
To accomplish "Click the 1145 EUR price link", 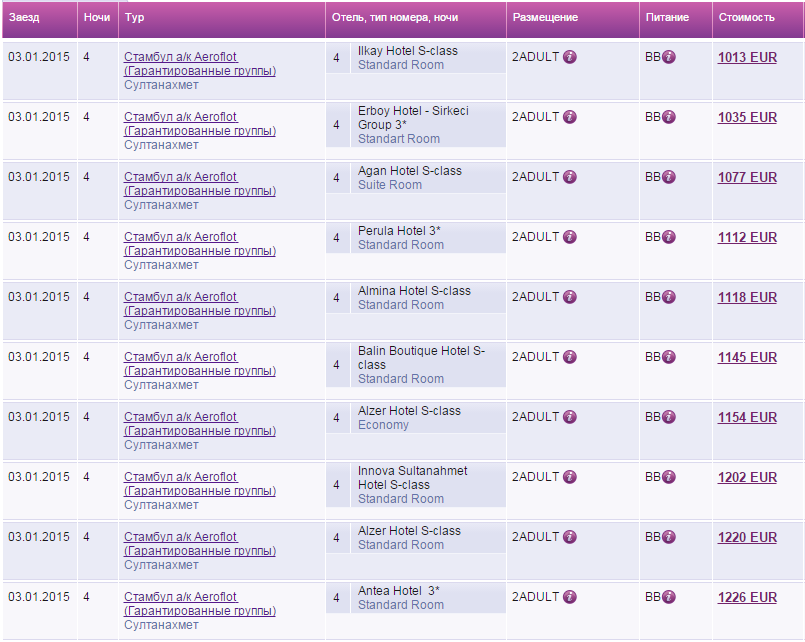I will [747, 358].
